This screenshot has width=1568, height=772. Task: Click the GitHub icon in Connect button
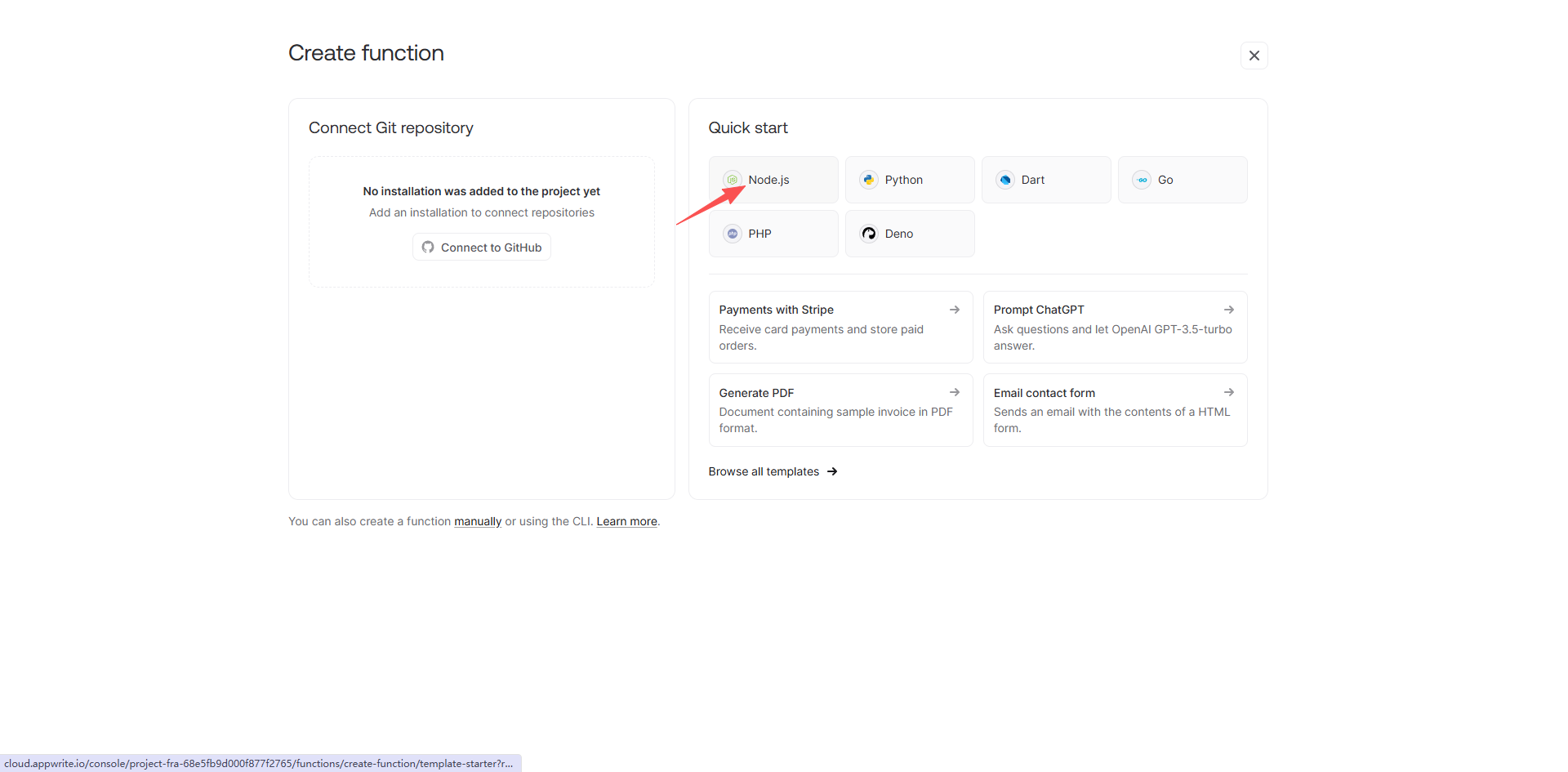(428, 248)
